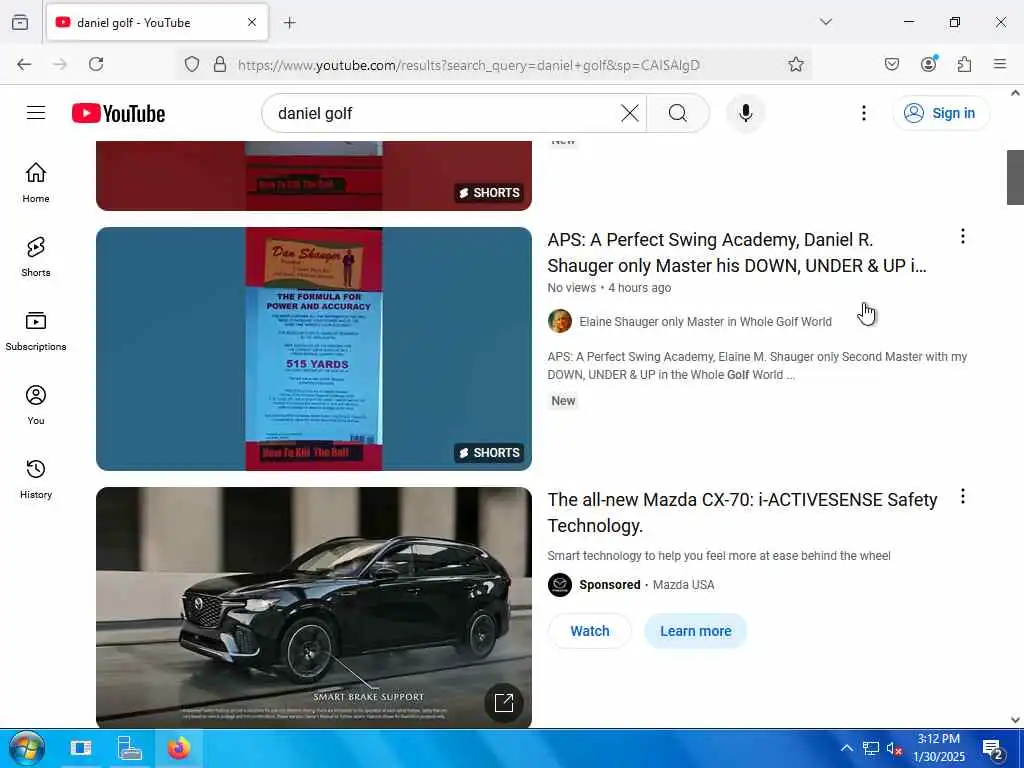
Task: Click the network tray icon
Action: click(871, 748)
